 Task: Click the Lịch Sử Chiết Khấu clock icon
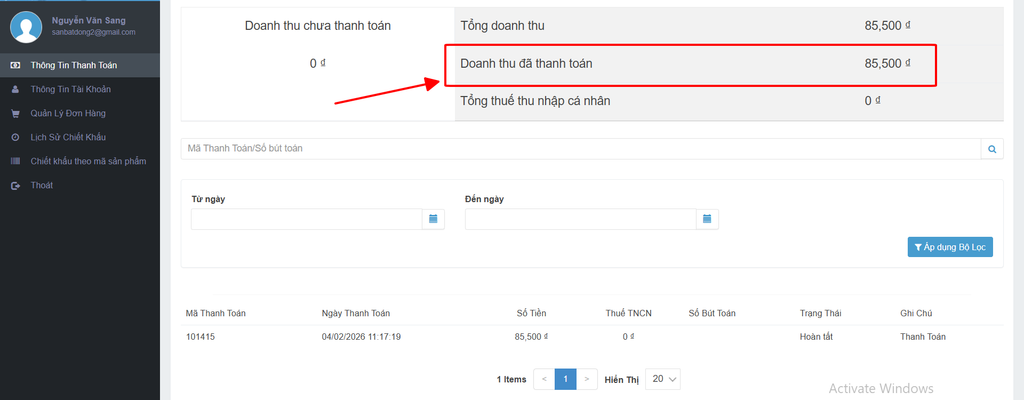pos(15,137)
